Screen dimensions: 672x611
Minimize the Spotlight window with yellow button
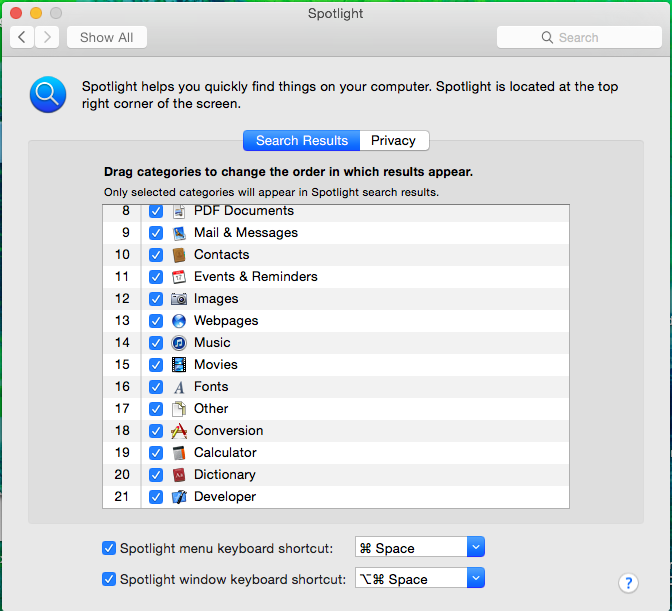[x=36, y=13]
